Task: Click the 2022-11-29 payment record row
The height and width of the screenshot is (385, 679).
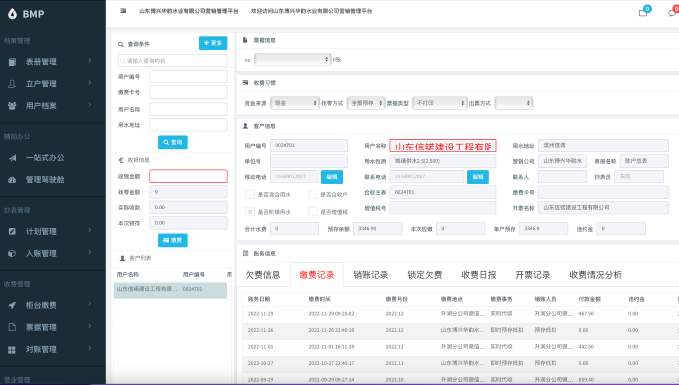Action: pyautogui.click(x=461, y=314)
